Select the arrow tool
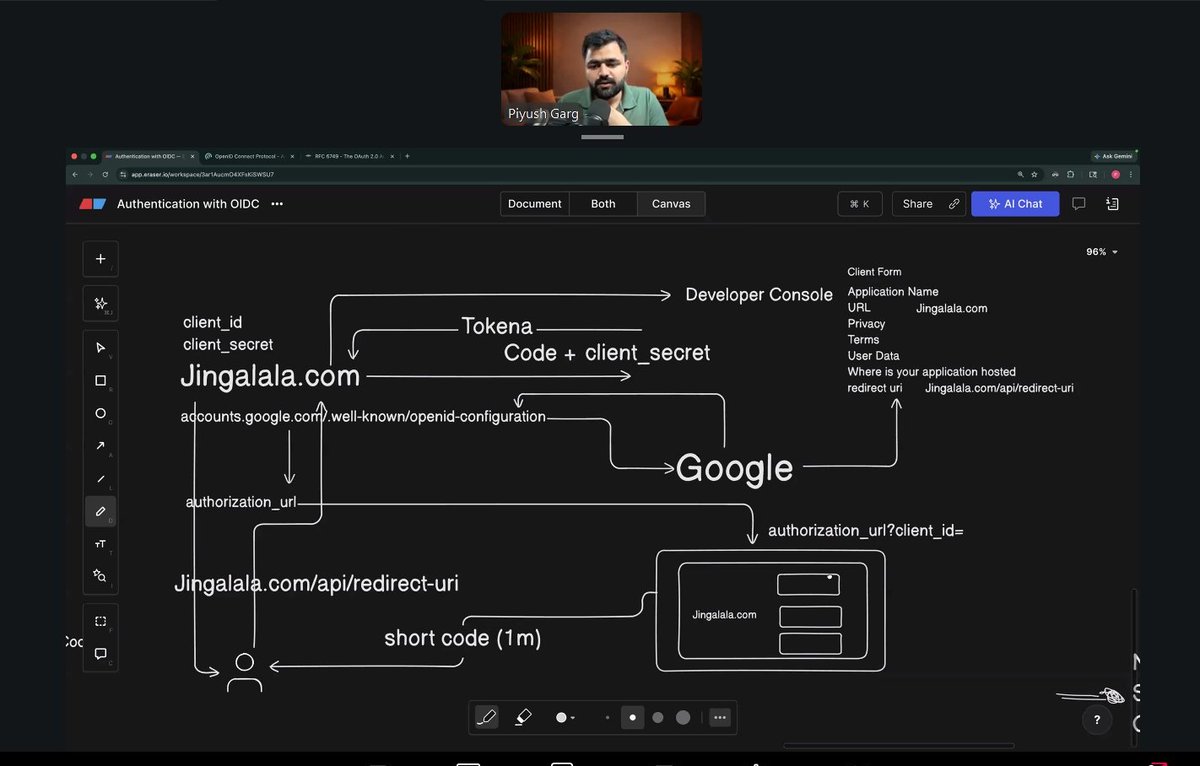This screenshot has width=1200, height=766. point(100,446)
